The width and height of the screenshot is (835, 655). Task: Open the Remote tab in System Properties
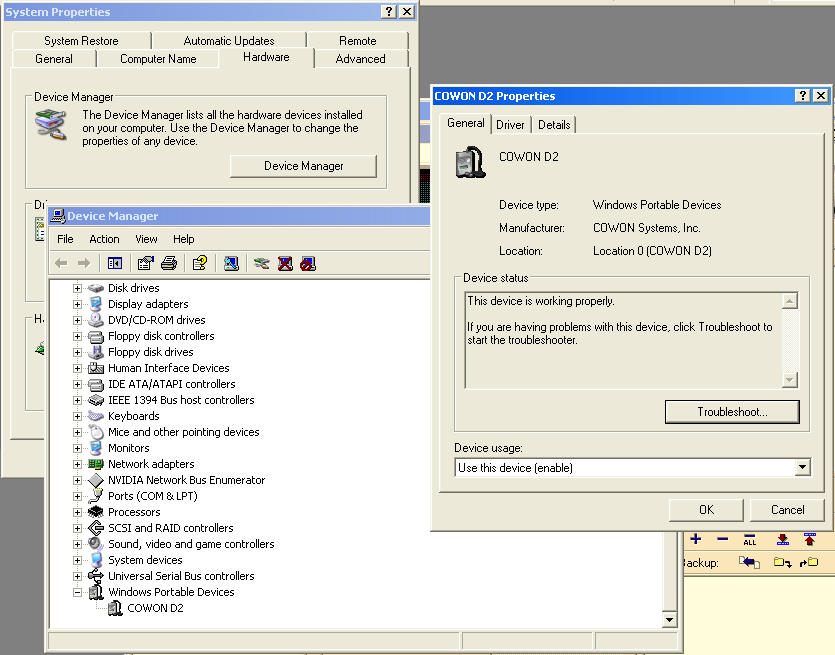(358, 40)
